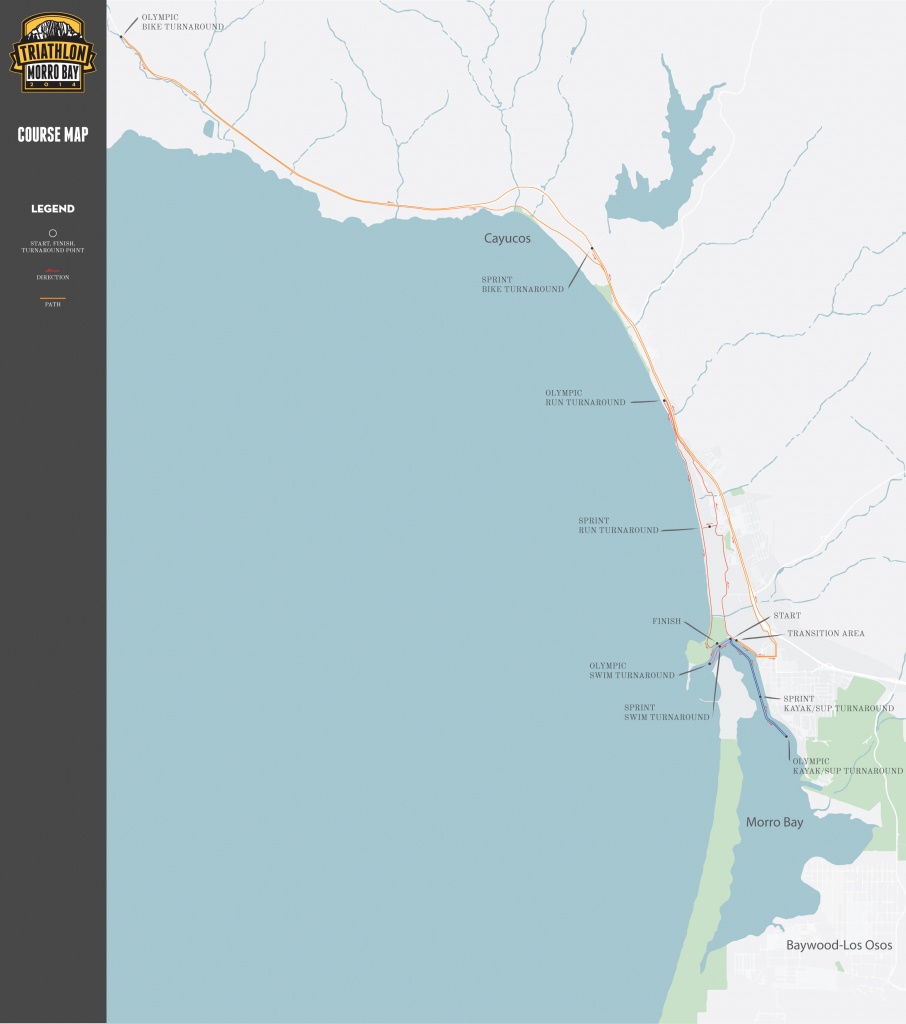Viewport: 906px width, 1024px height.
Task: Select the Legend heading in sidebar
Action: pos(52,209)
